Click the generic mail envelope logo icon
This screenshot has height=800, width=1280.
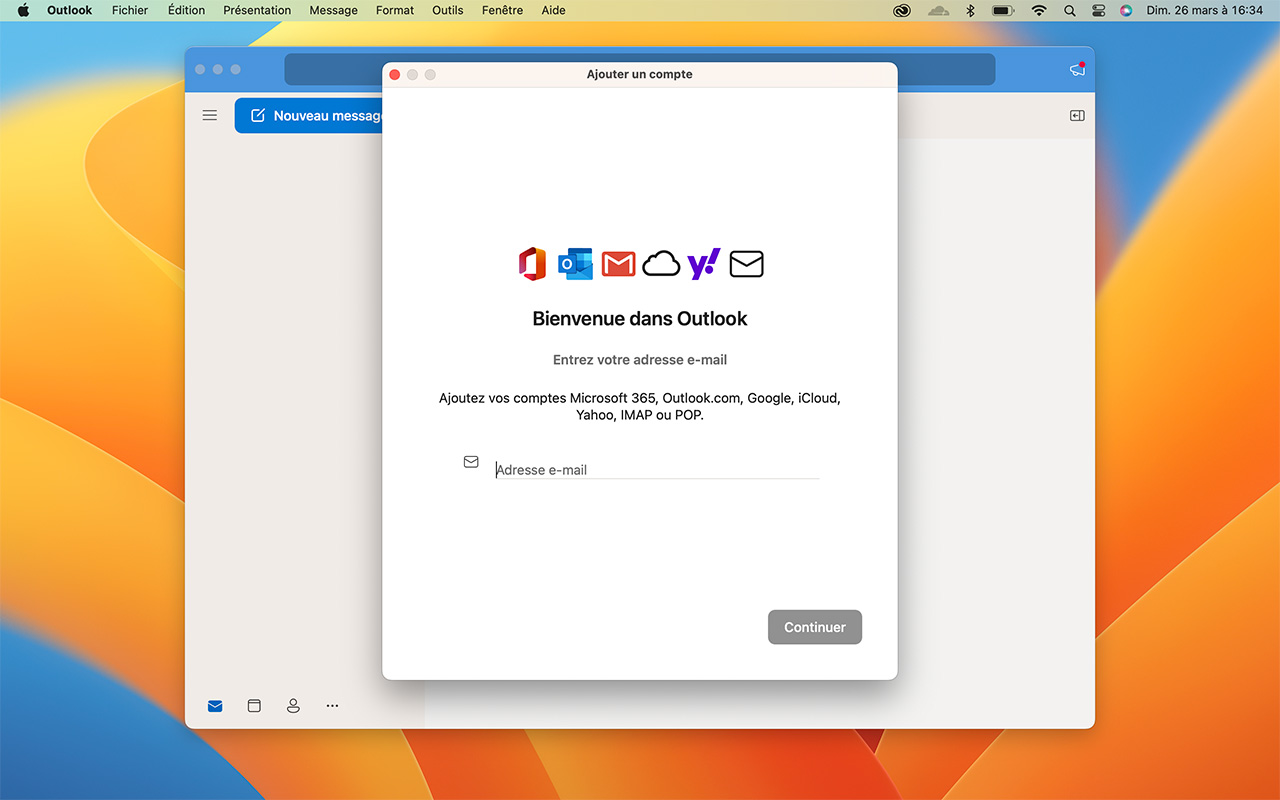pos(746,264)
